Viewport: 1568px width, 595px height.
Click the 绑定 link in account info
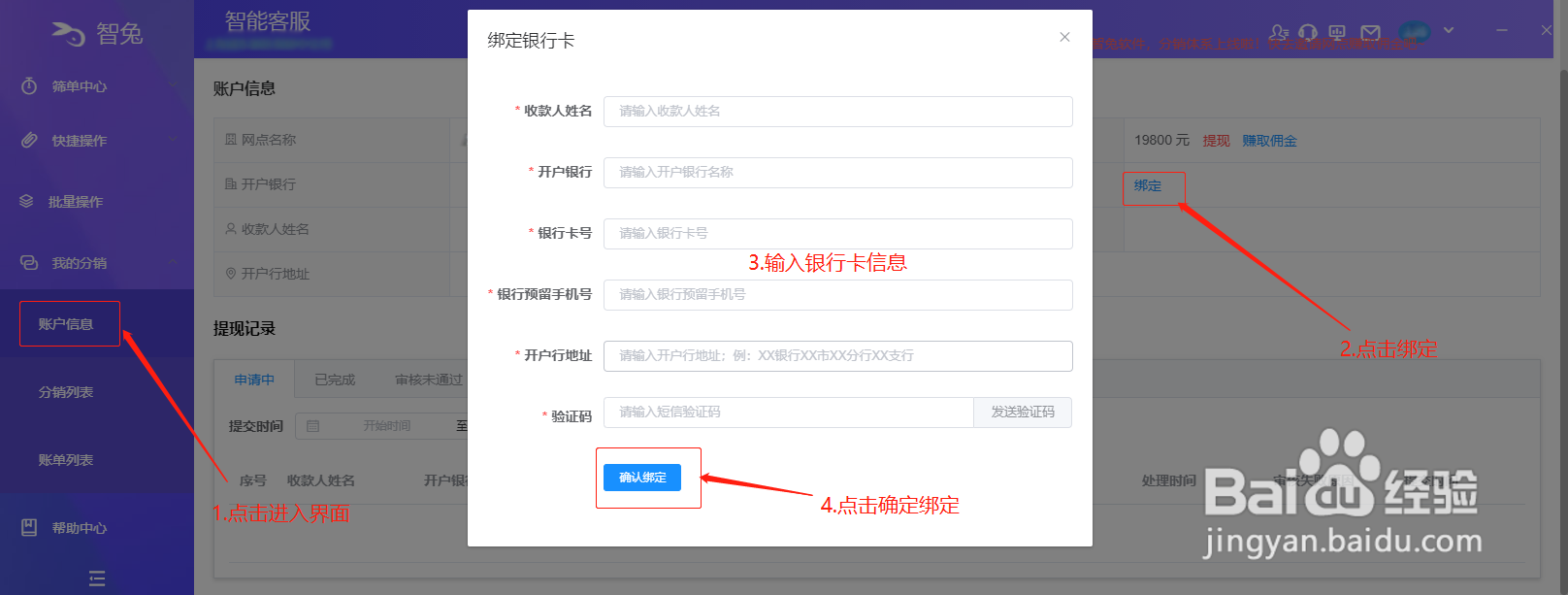coord(1148,185)
